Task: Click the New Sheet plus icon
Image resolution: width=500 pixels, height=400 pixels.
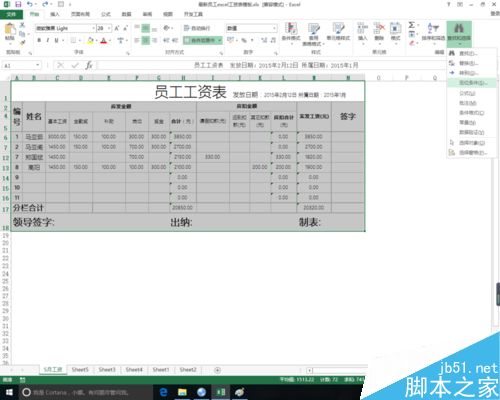Action: coord(217,370)
